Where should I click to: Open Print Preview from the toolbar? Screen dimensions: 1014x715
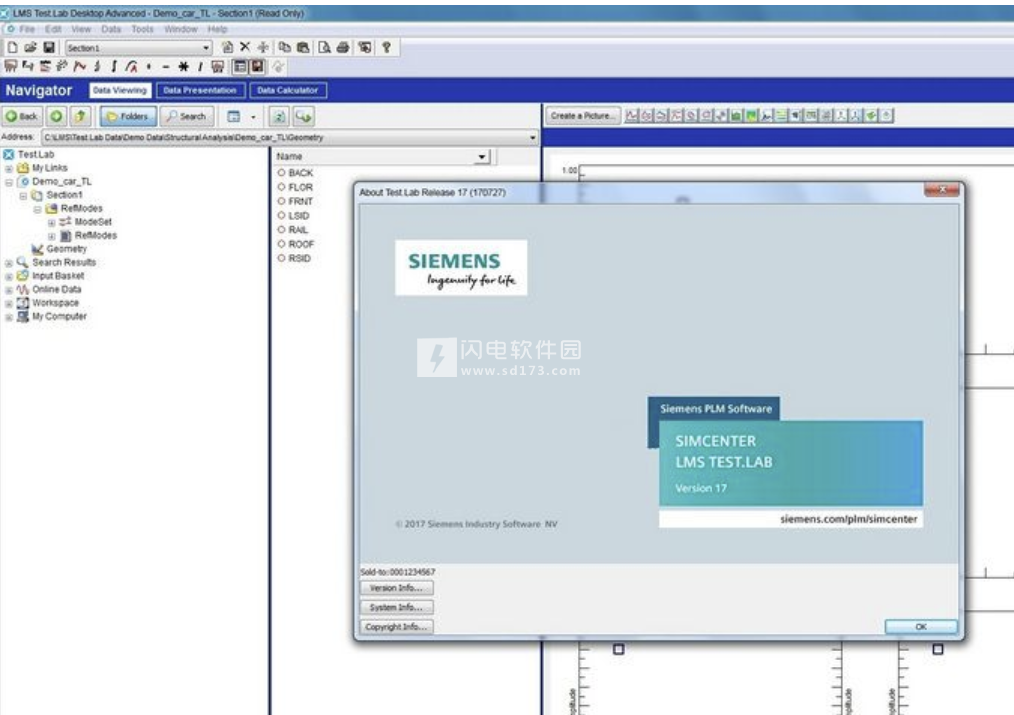pos(325,47)
